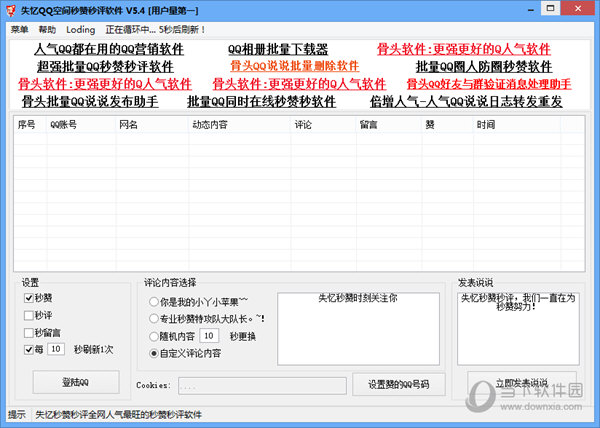Open link 倍增人气-人气QQ说说日志转发重发

click(466, 101)
